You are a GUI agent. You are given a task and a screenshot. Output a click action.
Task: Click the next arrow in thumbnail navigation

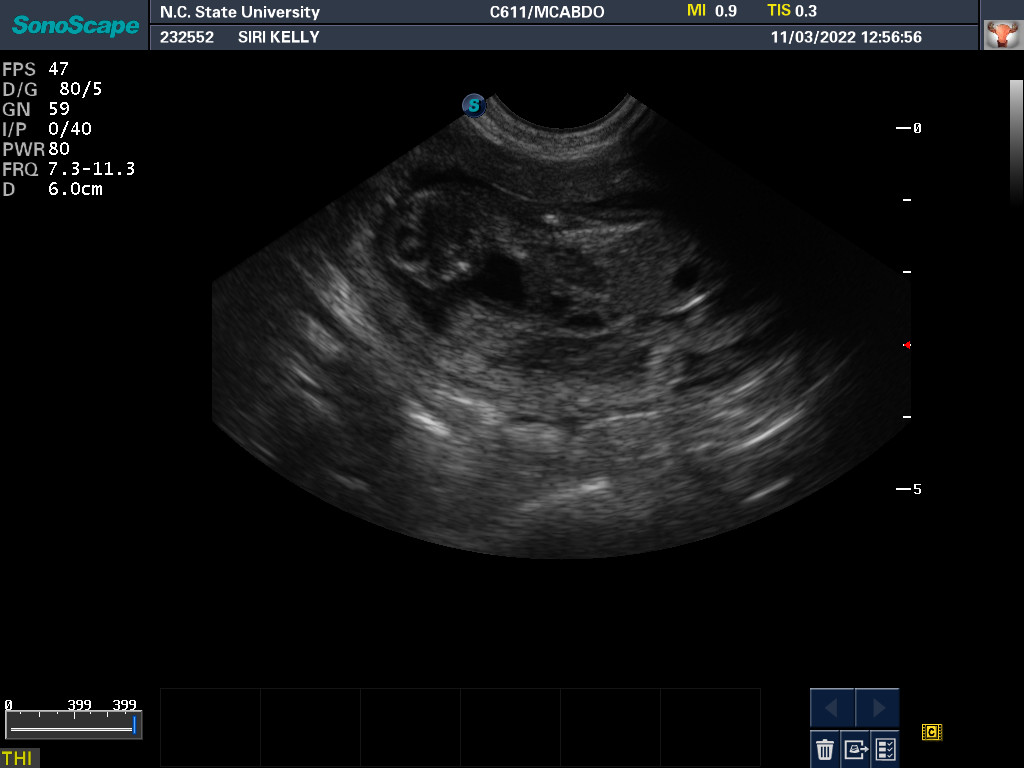click(x=877, y=708)
